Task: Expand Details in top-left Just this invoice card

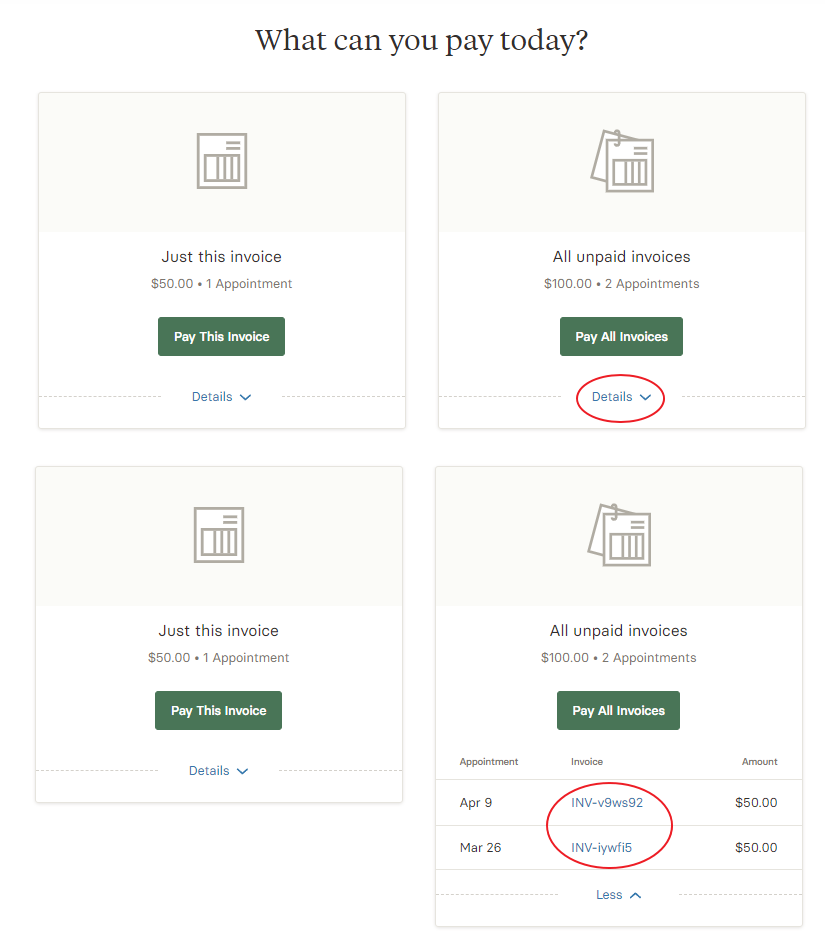Action: [221, 397]
